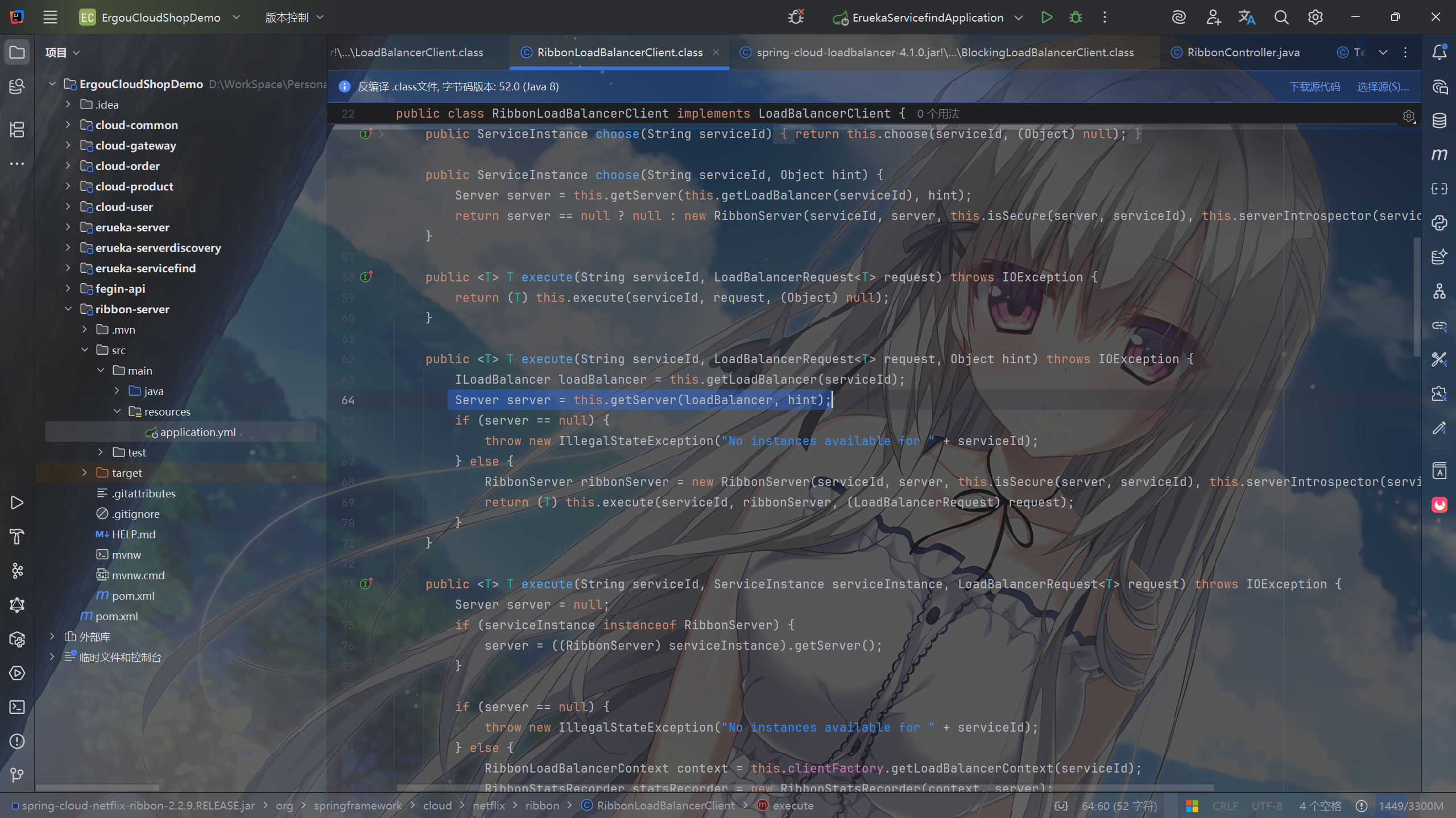Click the UTF-8 encoding status
Image resolution: width=1456 pixels, height=818 pixels.
coord(1267,805)
